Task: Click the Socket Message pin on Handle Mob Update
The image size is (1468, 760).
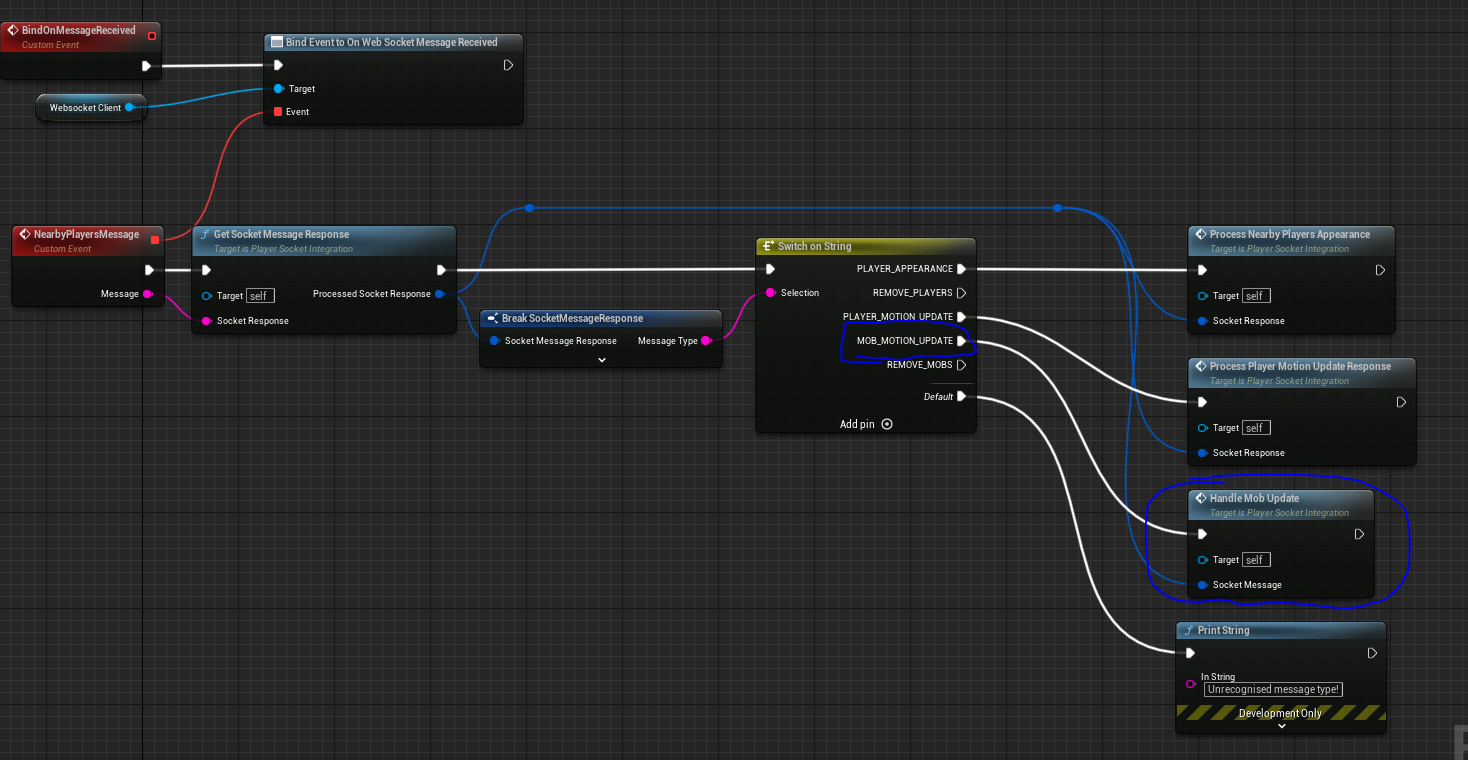Action: pos(1202,585)
